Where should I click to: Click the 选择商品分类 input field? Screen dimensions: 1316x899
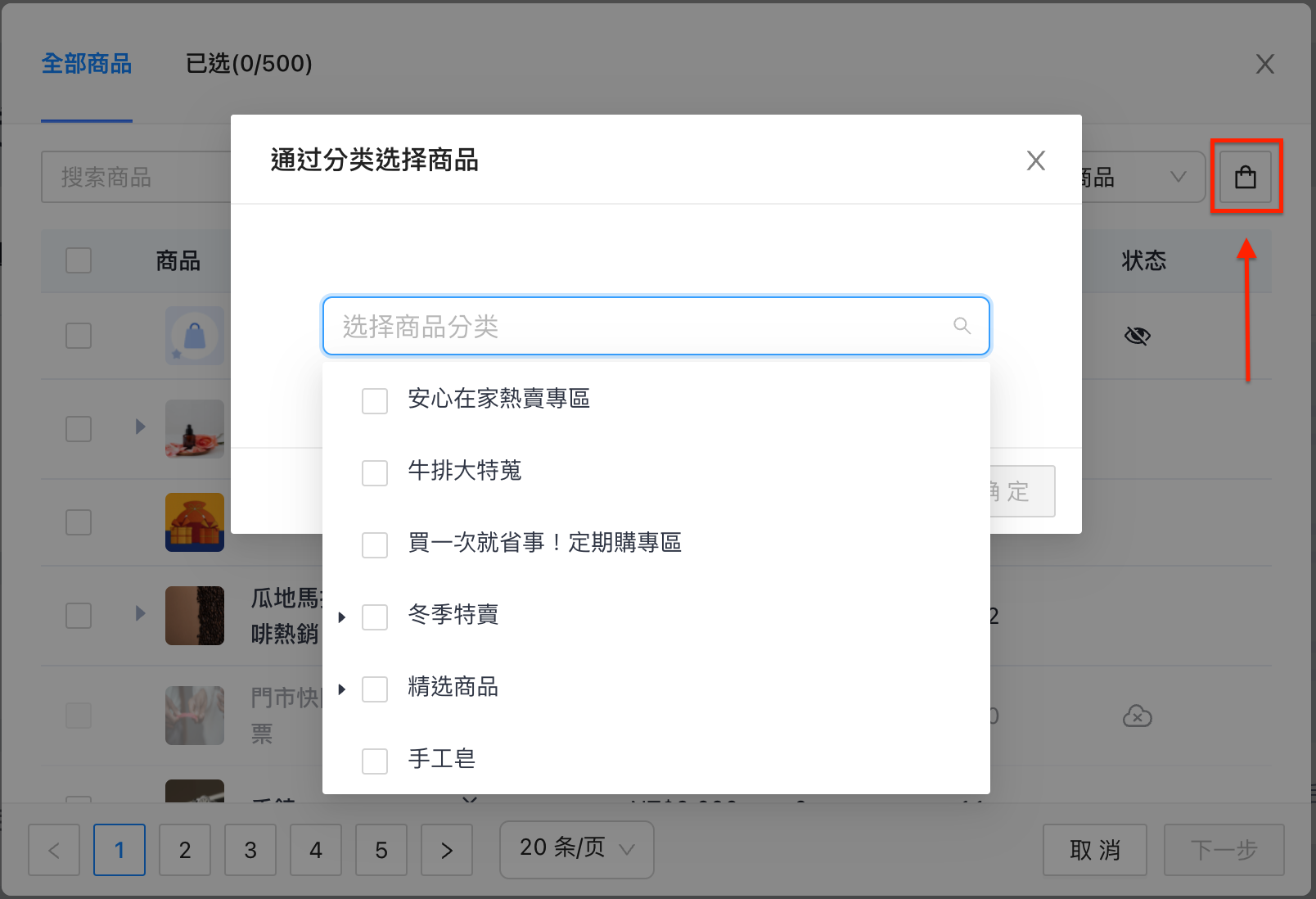coord(656,326)
